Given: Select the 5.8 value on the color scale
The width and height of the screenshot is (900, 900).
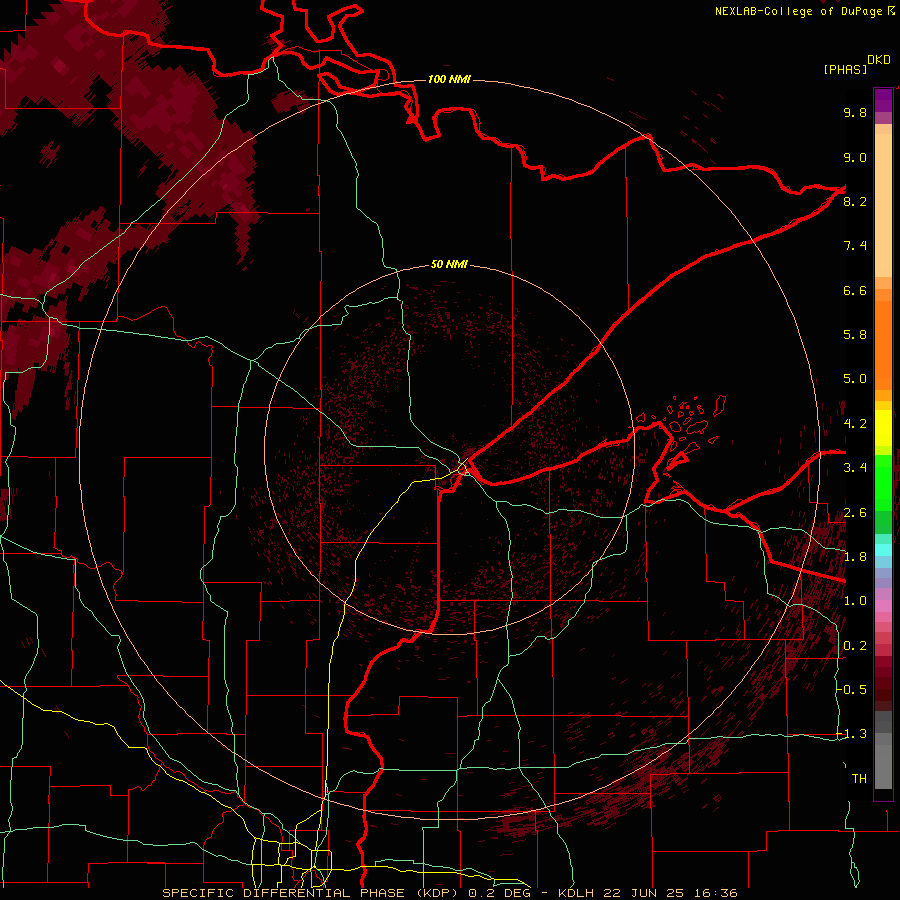Looking at the screenshot, I should 855,335.
